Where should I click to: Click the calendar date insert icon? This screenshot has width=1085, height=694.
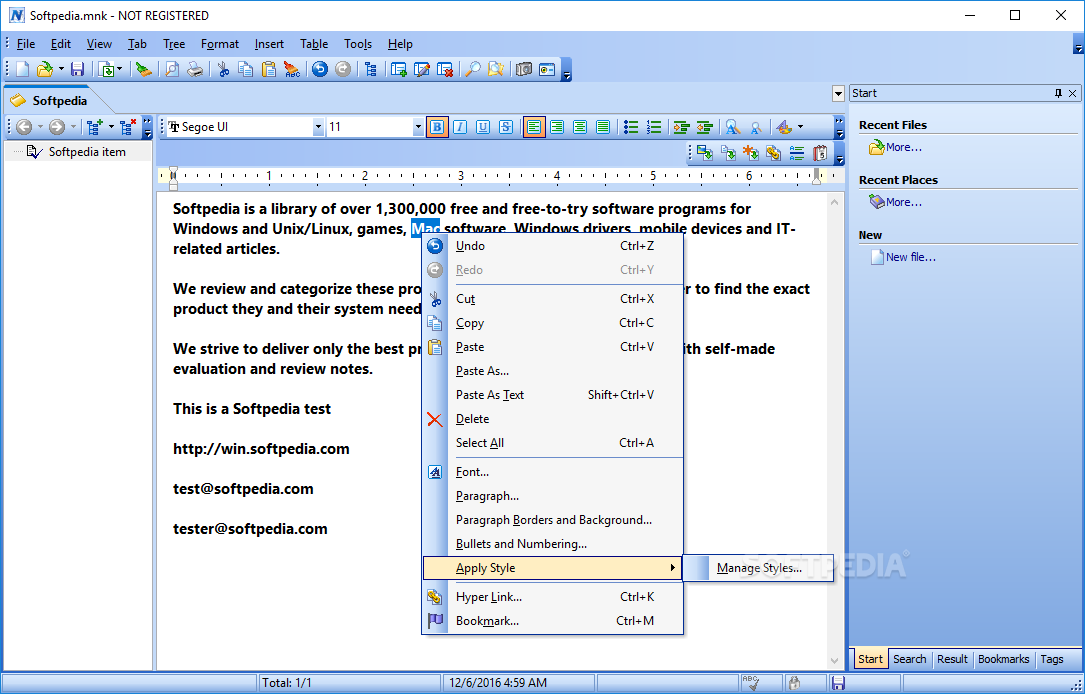820,153
